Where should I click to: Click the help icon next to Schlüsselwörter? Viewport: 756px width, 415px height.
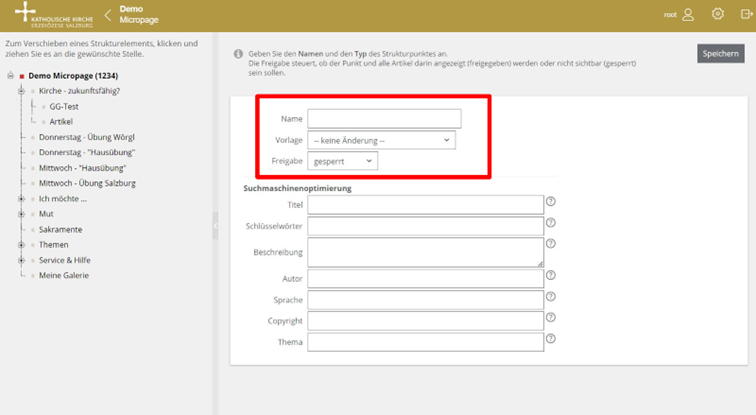point(551,224)
